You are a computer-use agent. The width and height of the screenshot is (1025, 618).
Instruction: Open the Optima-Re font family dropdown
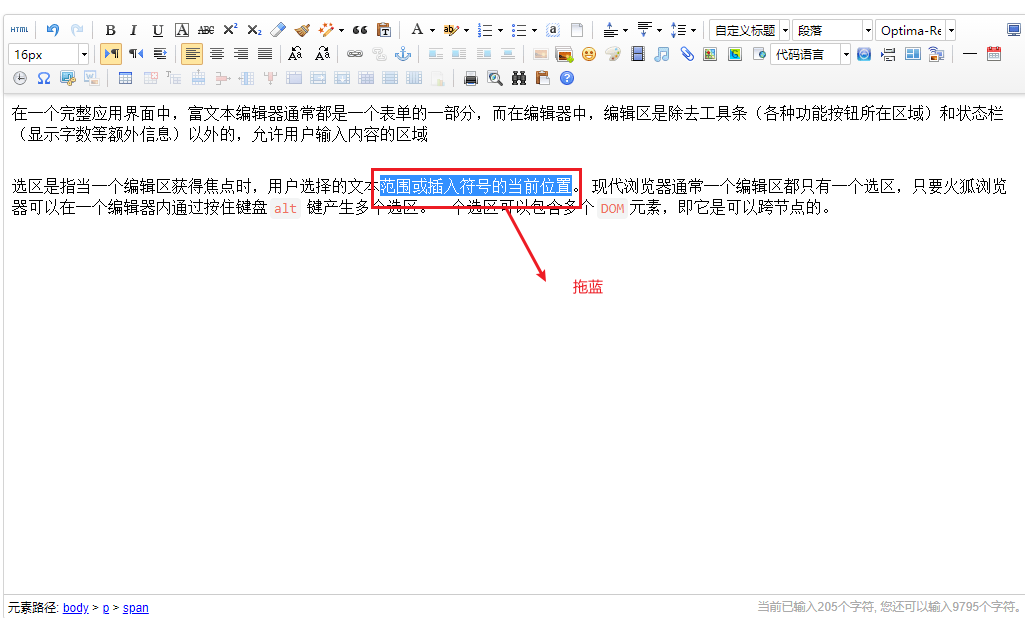pyautogui.click(x=916, y=30)
